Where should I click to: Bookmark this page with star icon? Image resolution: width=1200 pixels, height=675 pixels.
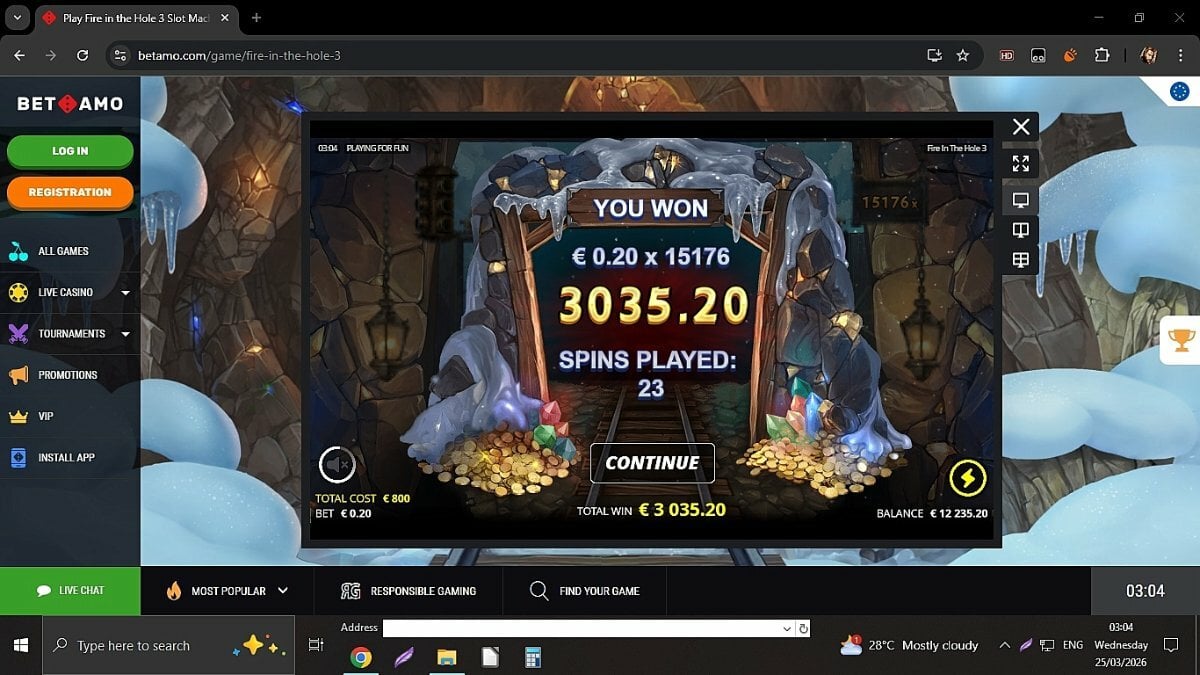click(x=963, y=55)
